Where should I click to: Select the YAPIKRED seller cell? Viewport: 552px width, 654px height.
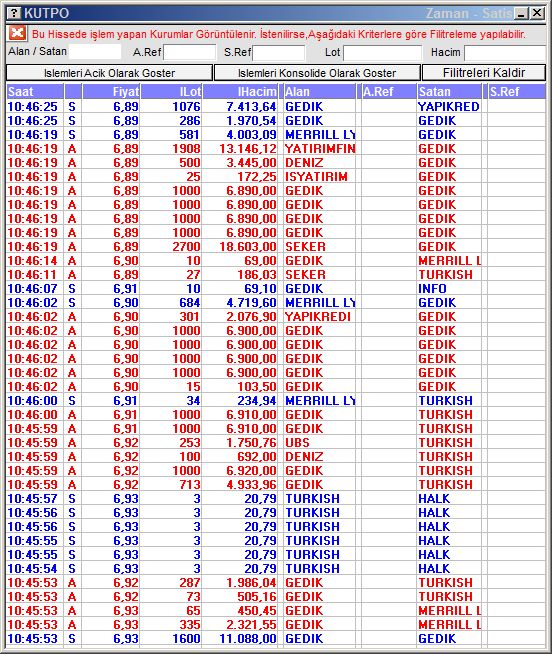(449, 106)
